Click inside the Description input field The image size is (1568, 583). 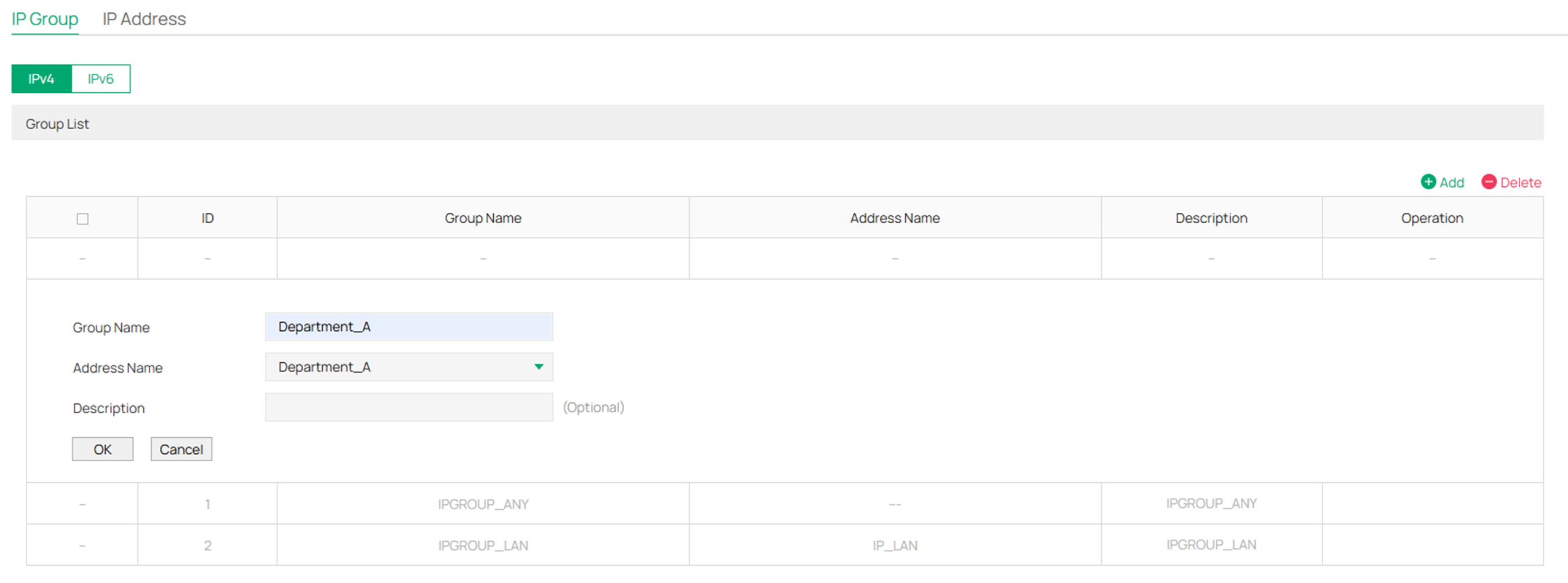(408, 407)
